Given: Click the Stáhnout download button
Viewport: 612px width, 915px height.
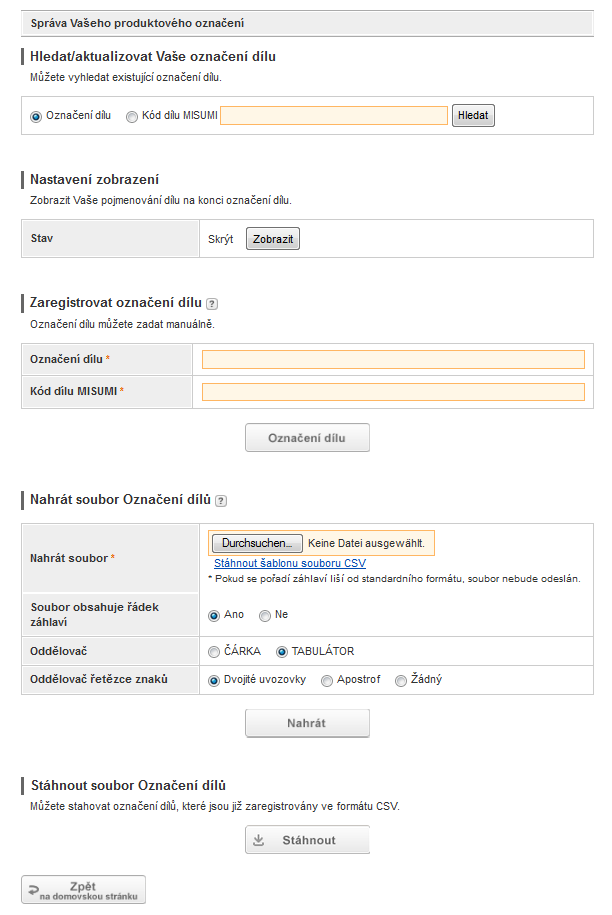Looking at the screenshot, I should tap(307, 840).
